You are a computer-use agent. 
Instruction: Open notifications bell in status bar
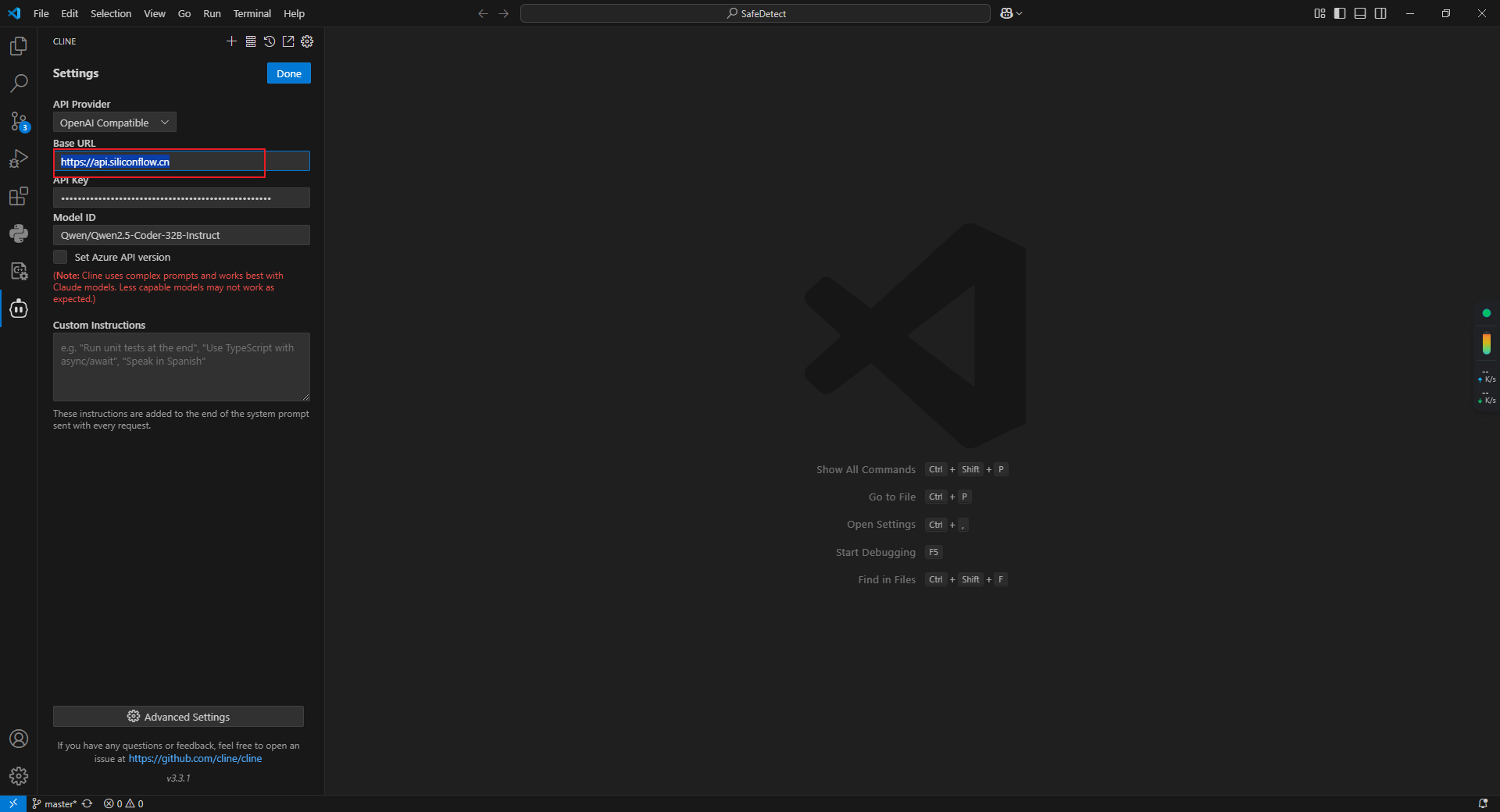[x=1483, y=803]
